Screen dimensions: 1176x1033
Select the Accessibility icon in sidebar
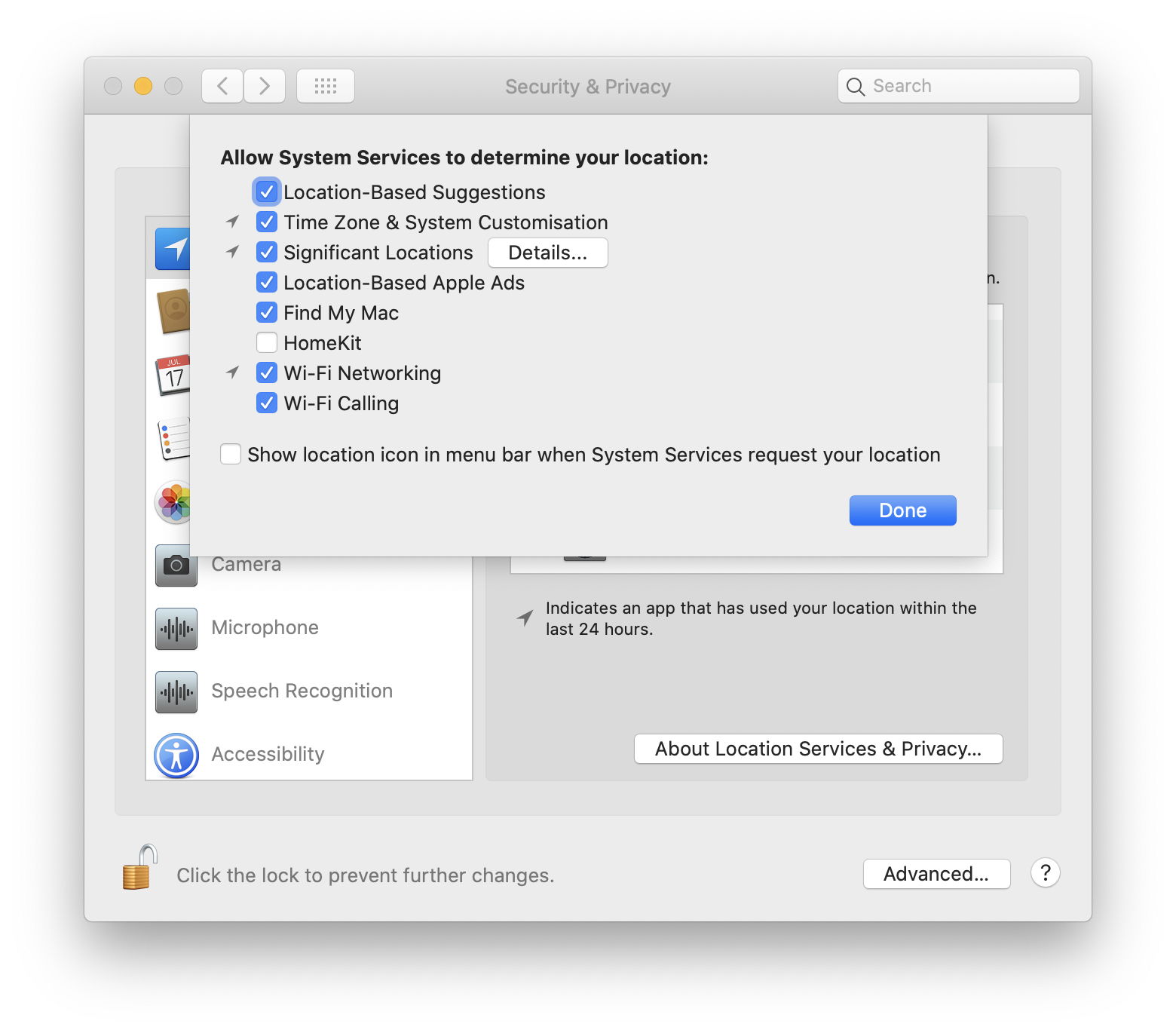coord(176,755)
